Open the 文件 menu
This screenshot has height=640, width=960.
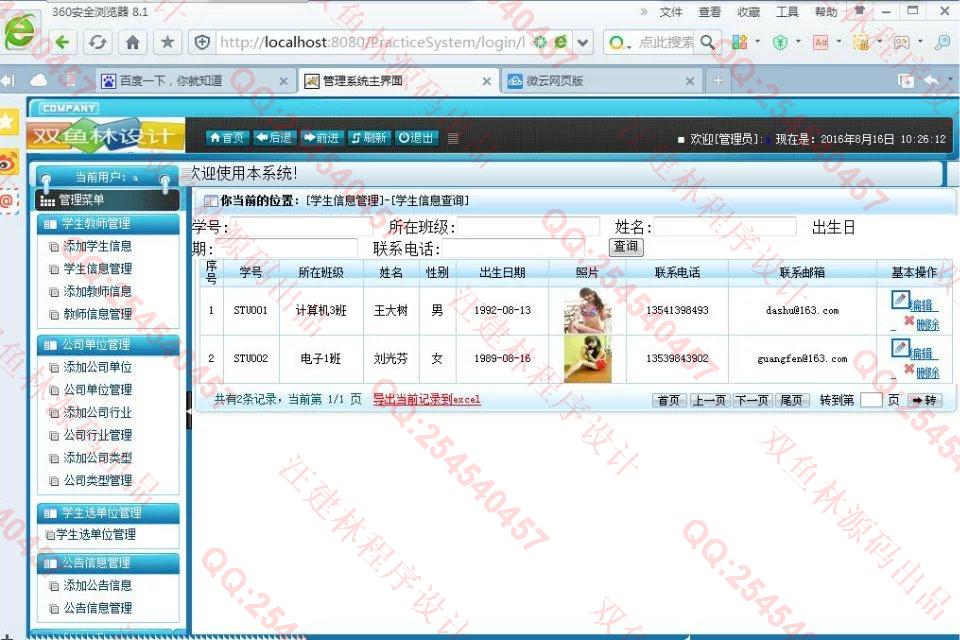click(670, 12)
